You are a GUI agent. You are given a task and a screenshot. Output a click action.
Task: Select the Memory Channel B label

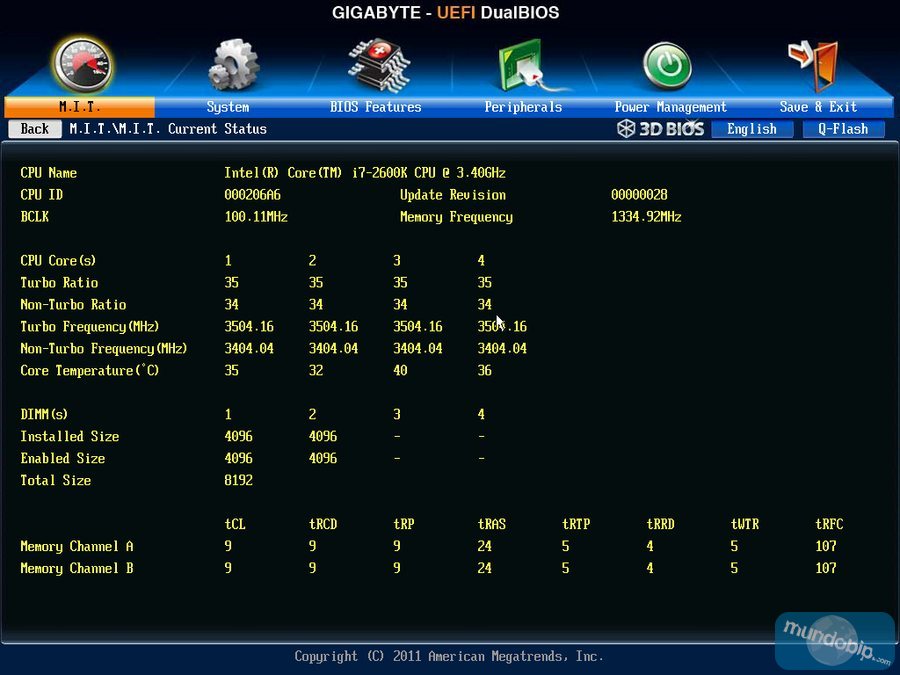(77, 568)
